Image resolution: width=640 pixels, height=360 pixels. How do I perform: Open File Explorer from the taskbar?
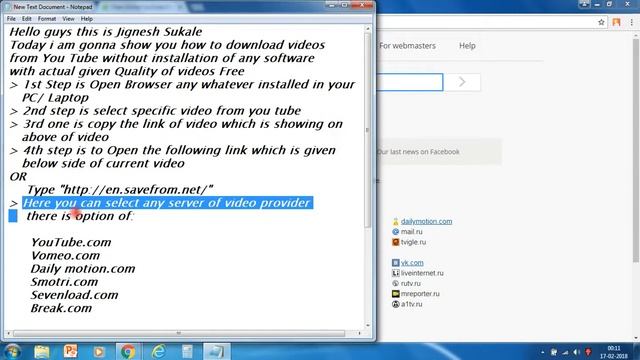(x=42, y=351)
